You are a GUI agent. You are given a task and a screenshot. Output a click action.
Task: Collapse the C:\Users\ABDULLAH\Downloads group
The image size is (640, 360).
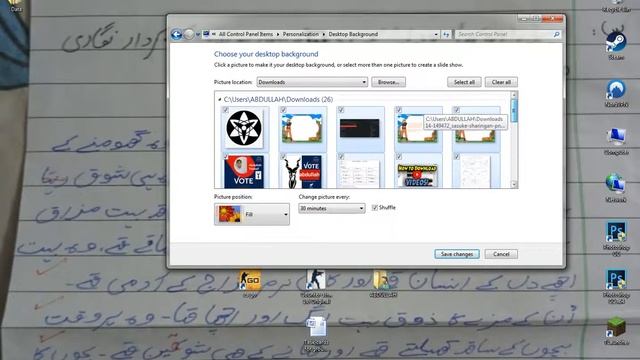click(x=220, y=99)
